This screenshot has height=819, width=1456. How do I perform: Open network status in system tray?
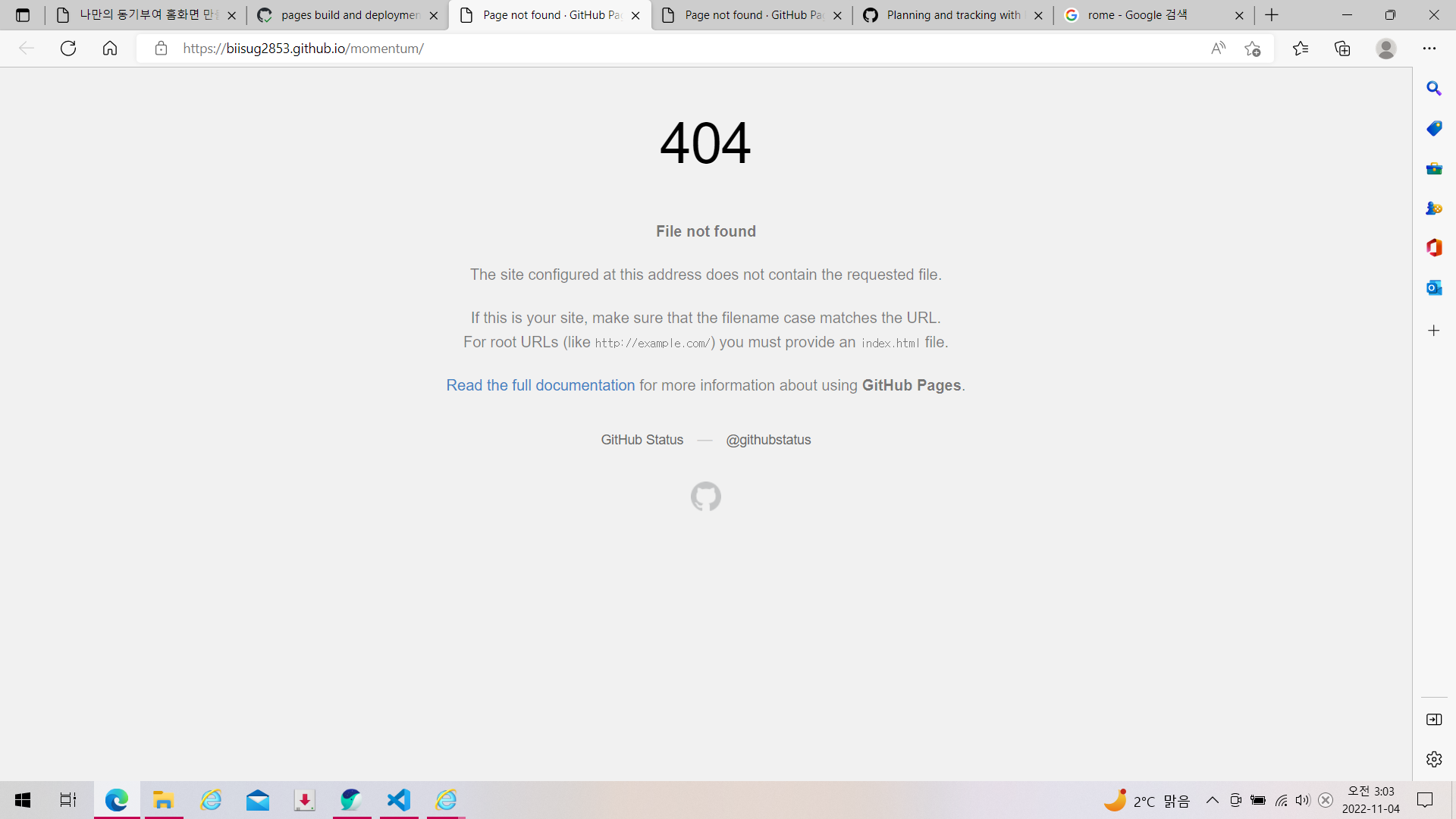coord(1281,800)
